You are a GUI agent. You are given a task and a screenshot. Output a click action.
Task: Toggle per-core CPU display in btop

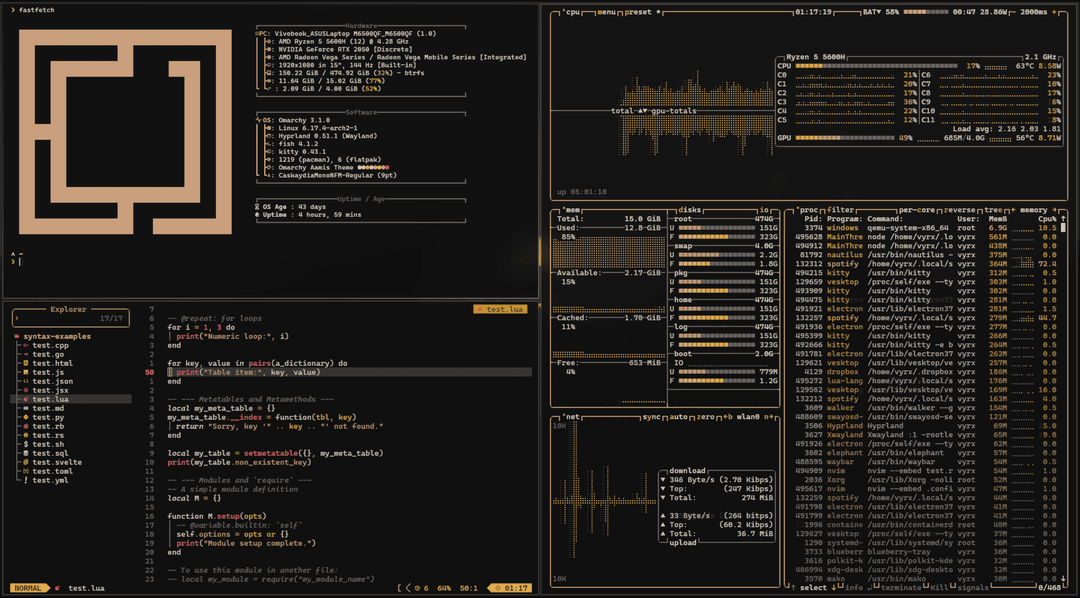pyautogui.click(x=916, y=210)
